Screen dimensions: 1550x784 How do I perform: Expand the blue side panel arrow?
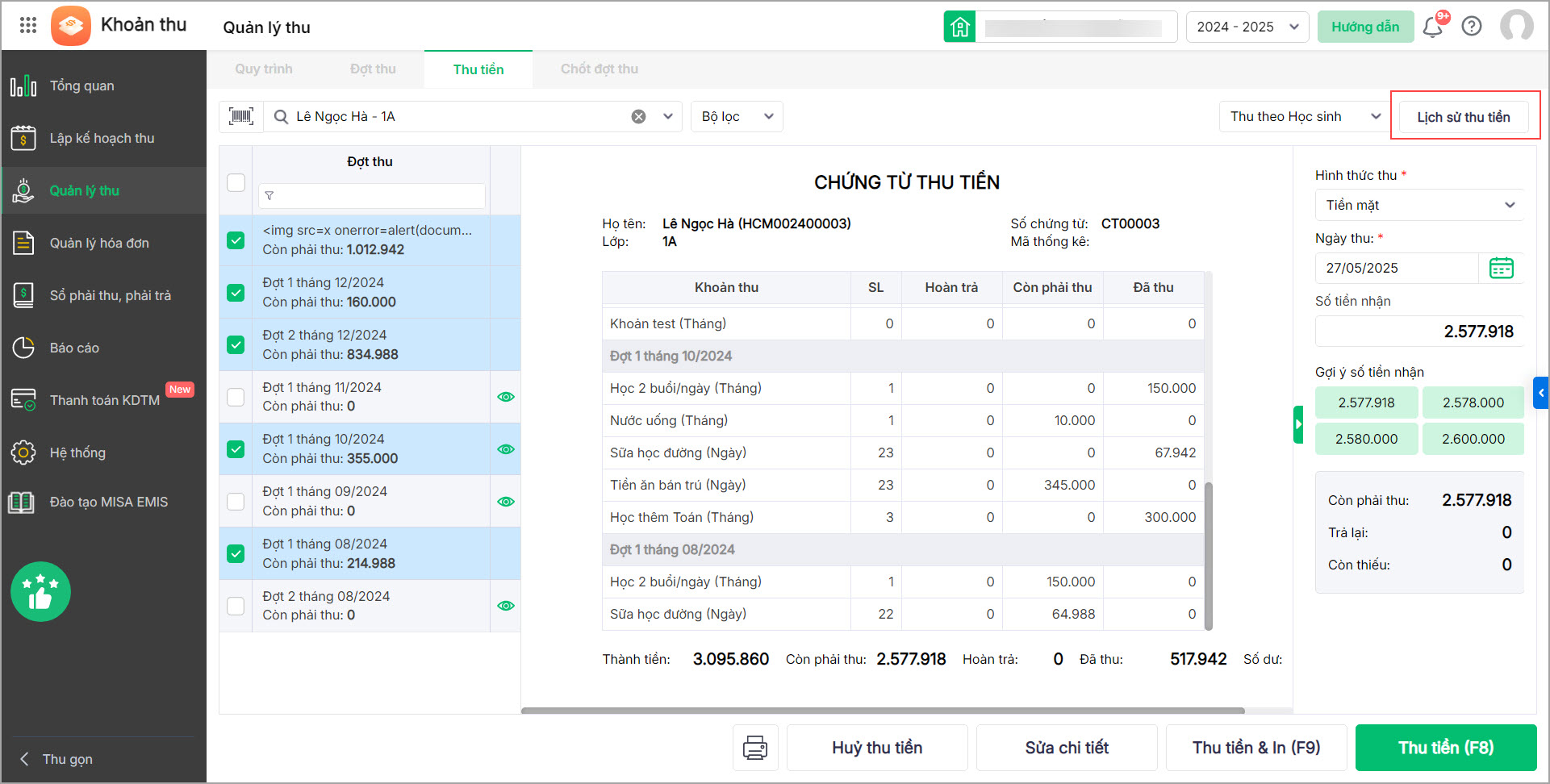1541,393
